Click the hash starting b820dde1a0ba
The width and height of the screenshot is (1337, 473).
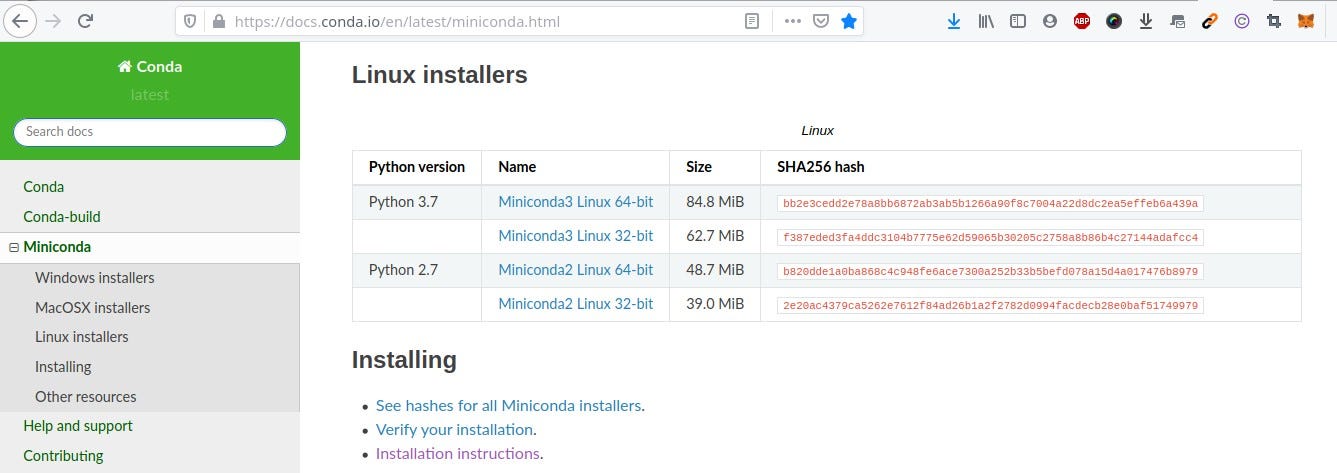coord(990,271)
